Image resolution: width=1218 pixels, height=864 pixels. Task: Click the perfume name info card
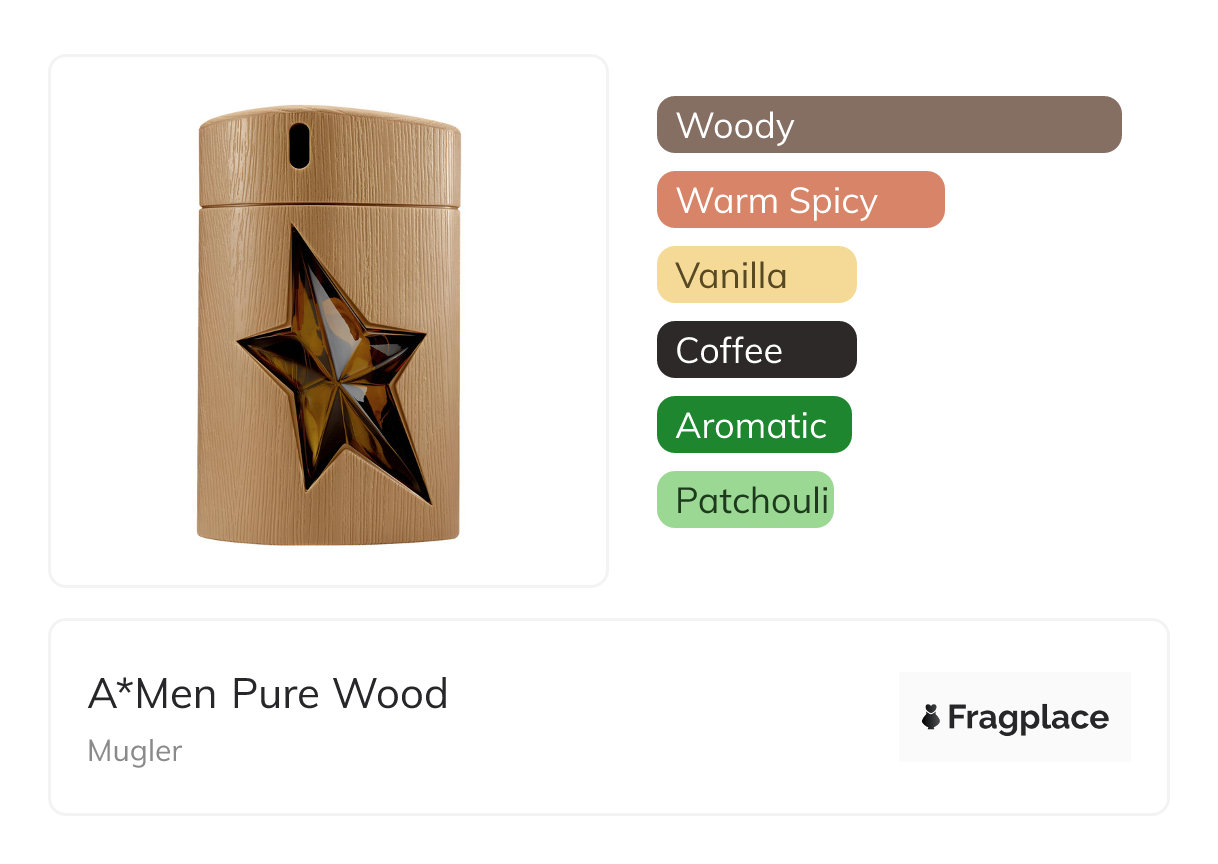[x=609, y=717]
